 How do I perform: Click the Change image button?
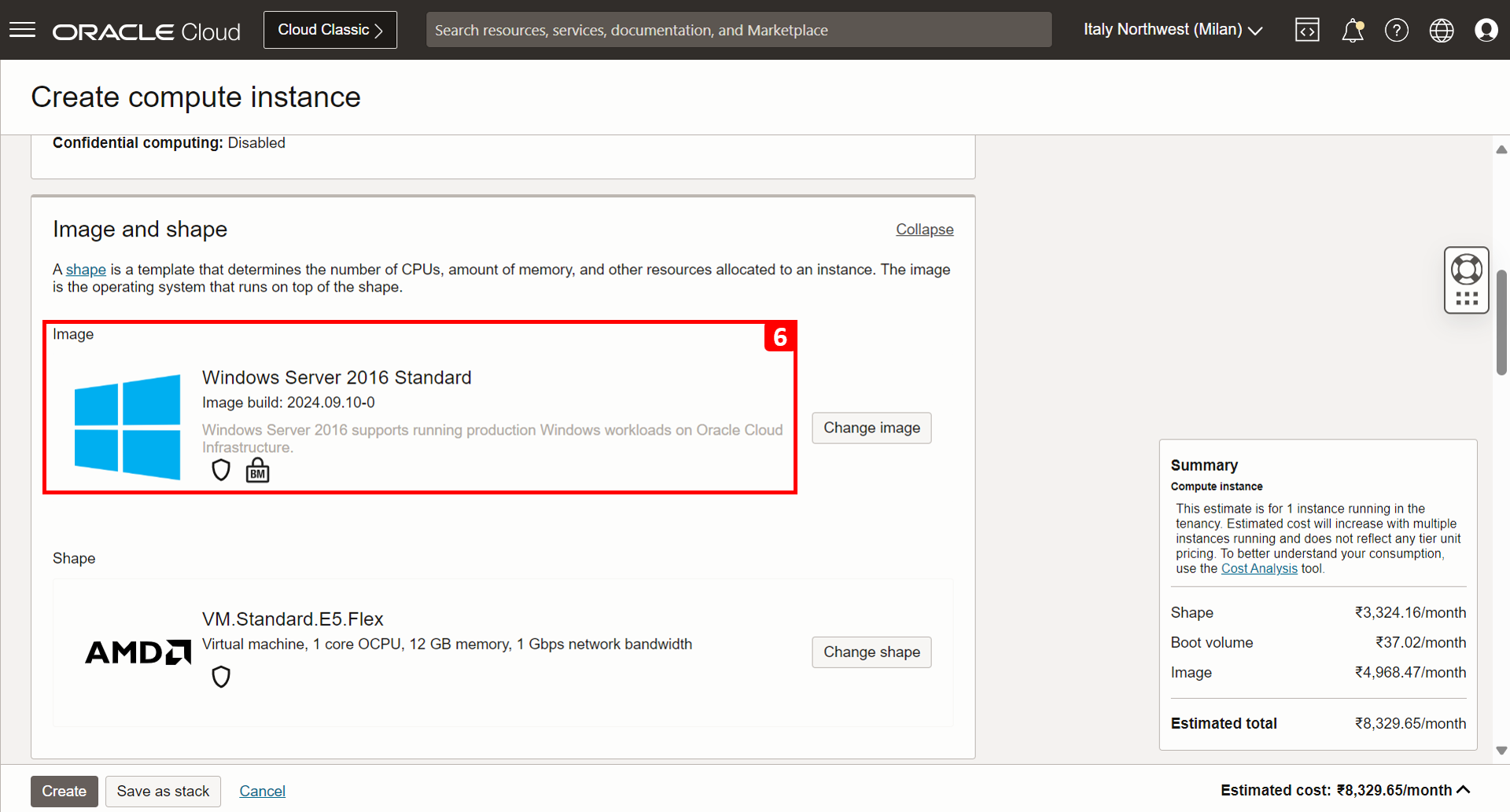pos(871,428)
